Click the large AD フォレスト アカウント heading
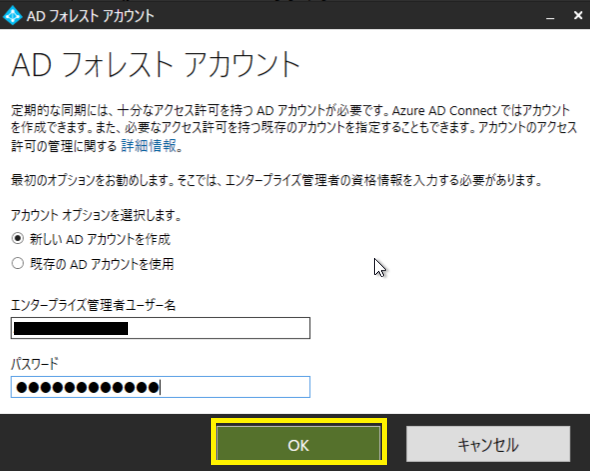This screenshot has width=590, height=471. pyautogui.click(x=156, y=65)
